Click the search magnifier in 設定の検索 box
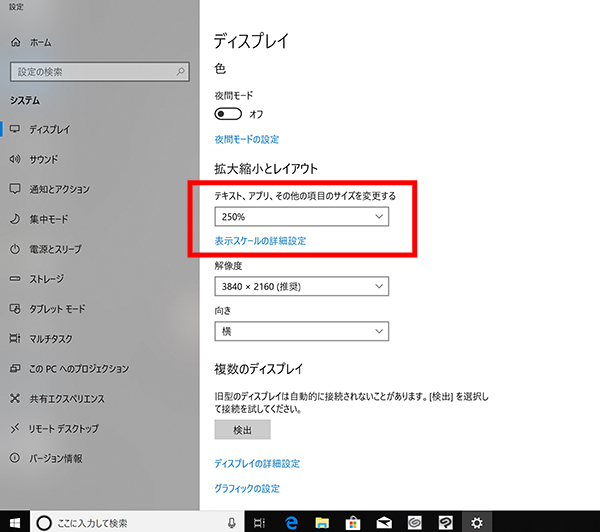This screenshot has width=600, height=532. (180, 72)
